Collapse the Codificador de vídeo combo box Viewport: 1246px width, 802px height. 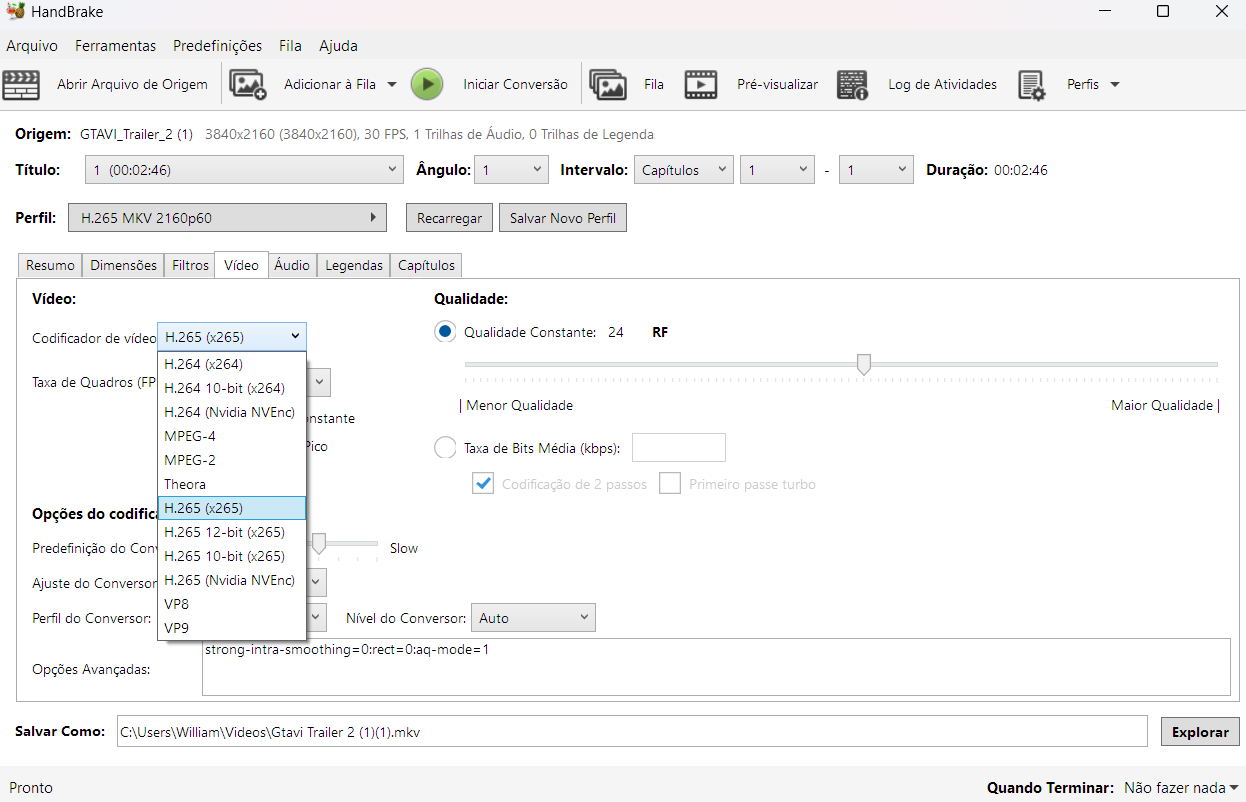(232, 337)
